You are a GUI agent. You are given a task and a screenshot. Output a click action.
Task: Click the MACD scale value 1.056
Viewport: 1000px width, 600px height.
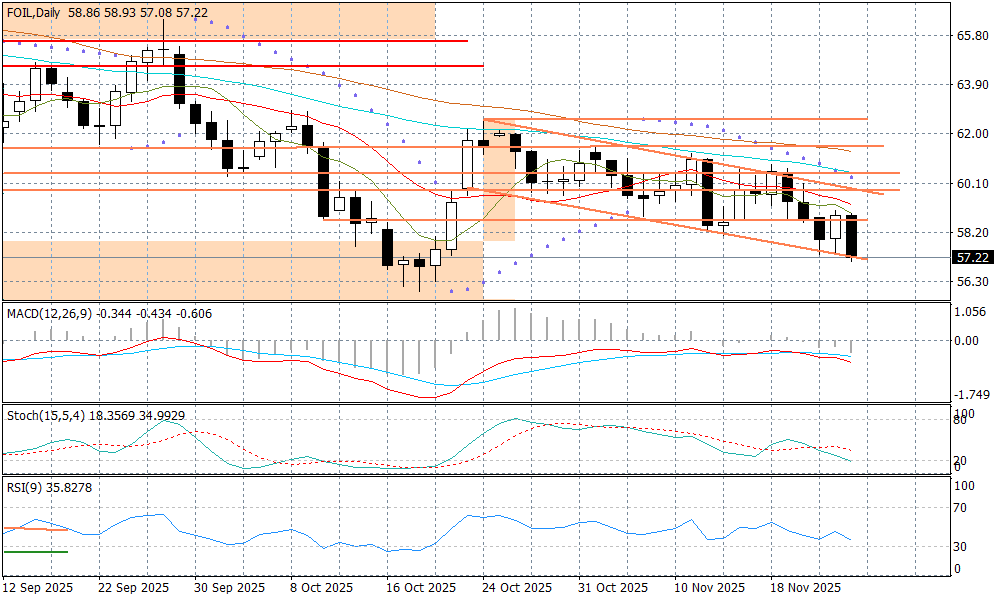click(972, 312)
